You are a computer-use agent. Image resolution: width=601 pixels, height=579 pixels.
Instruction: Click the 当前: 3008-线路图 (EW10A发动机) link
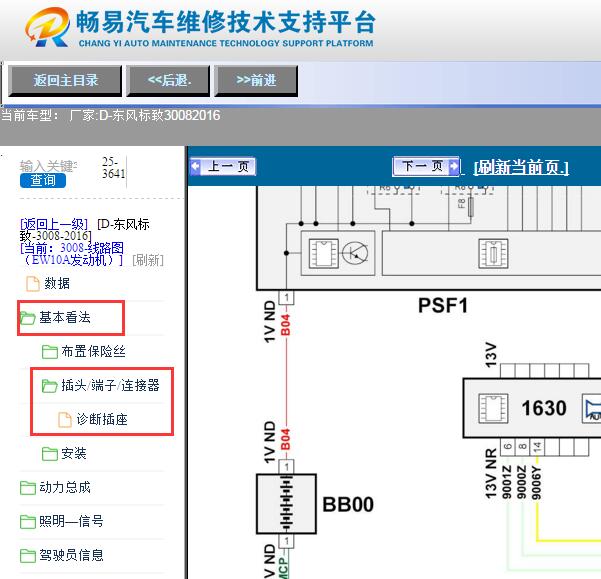point(72,254)
